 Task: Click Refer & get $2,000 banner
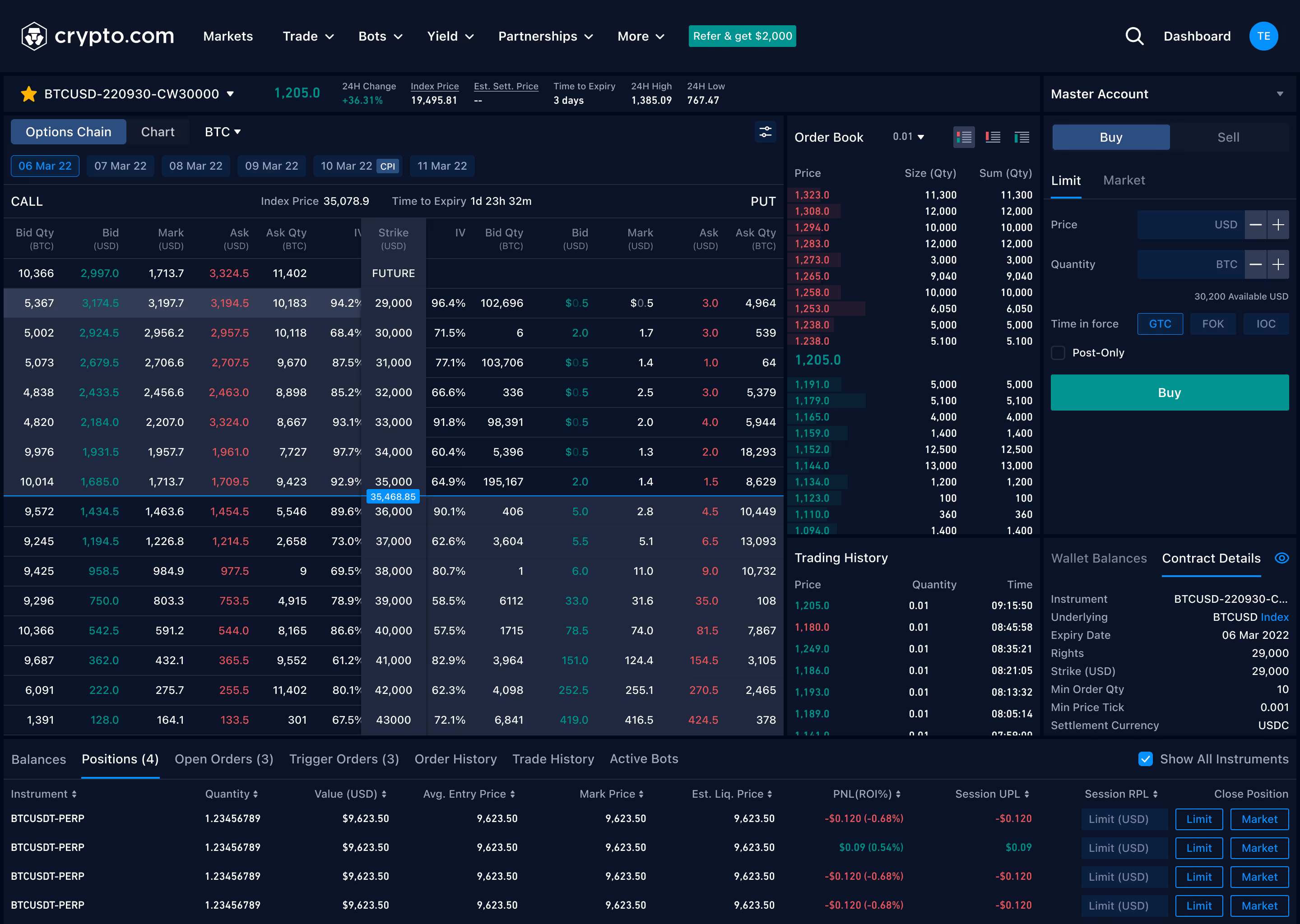(742, 36)
